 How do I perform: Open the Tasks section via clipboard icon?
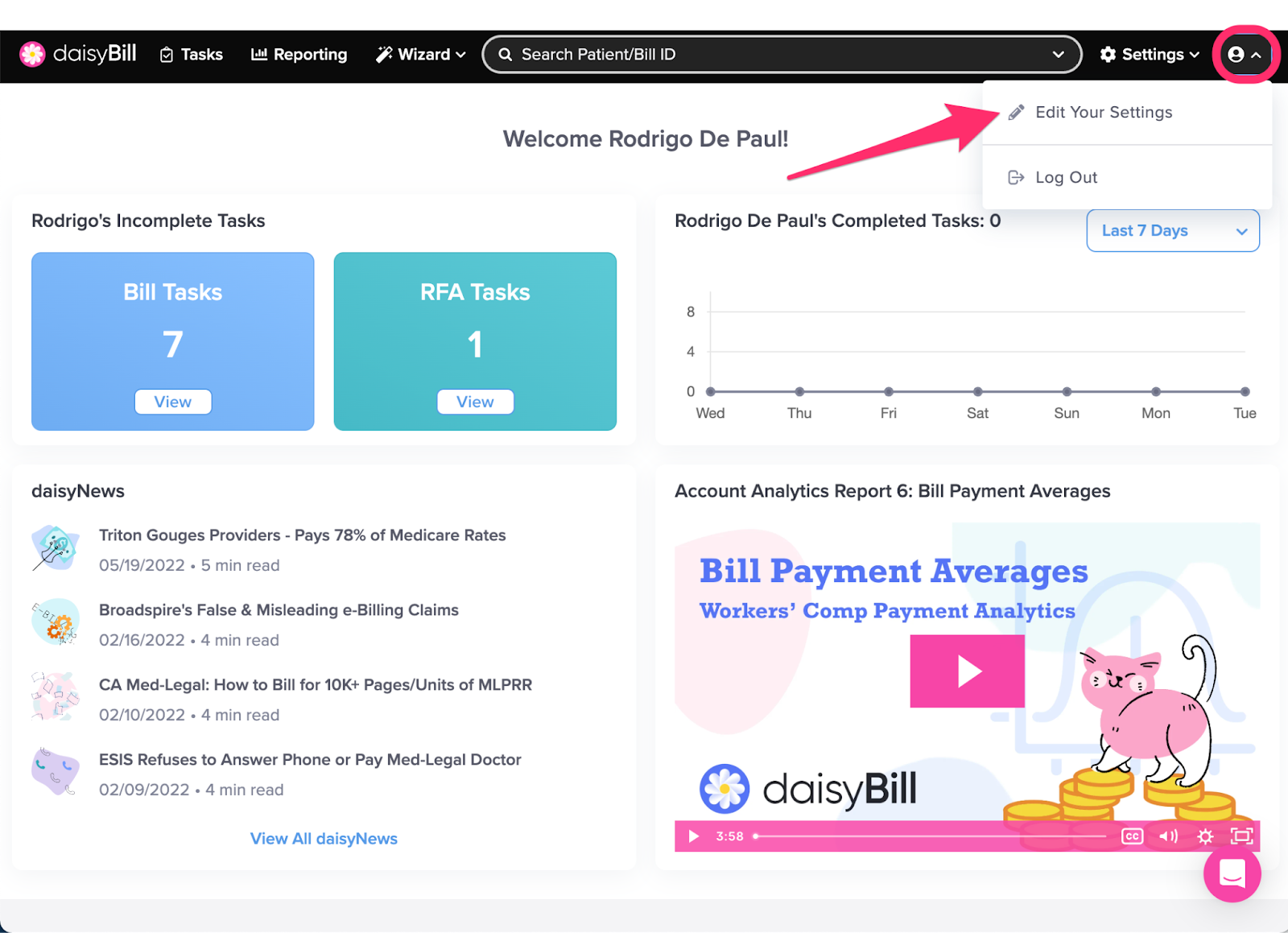click(167, 54)
